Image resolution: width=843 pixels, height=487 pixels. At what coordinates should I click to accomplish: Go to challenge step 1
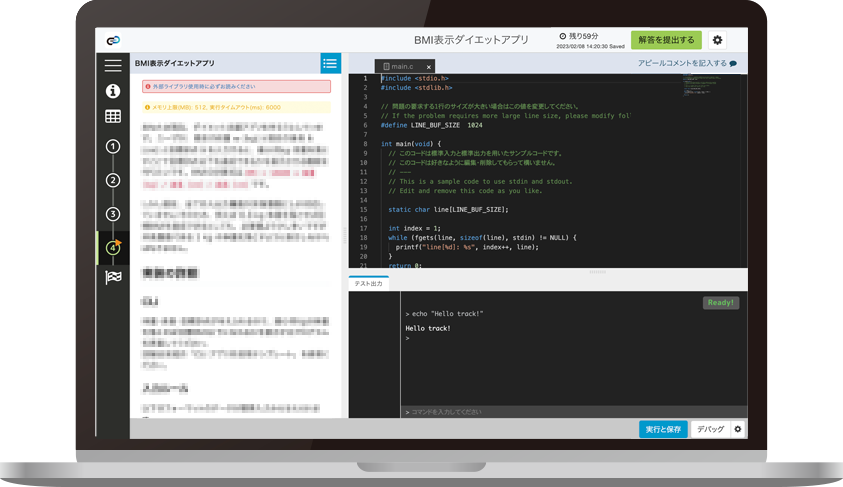pyautogui.click(x=113, y=147)
